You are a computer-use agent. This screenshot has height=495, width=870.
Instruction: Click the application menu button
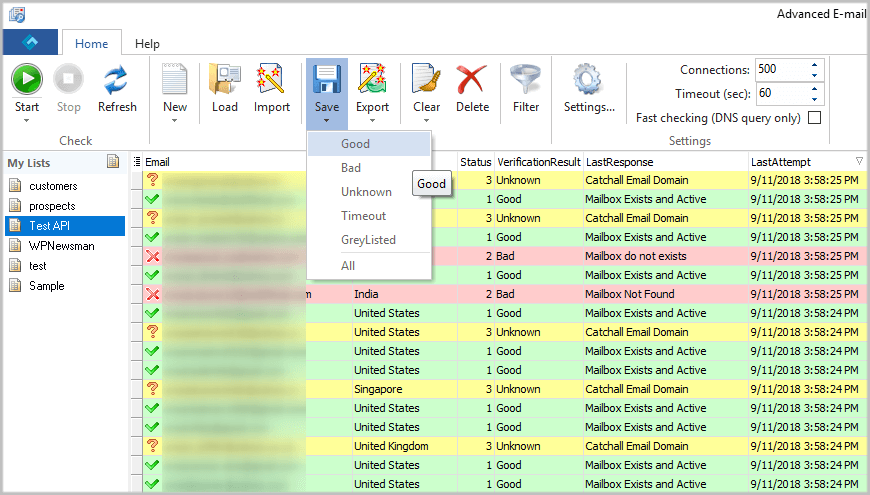(x=31, y=42)
